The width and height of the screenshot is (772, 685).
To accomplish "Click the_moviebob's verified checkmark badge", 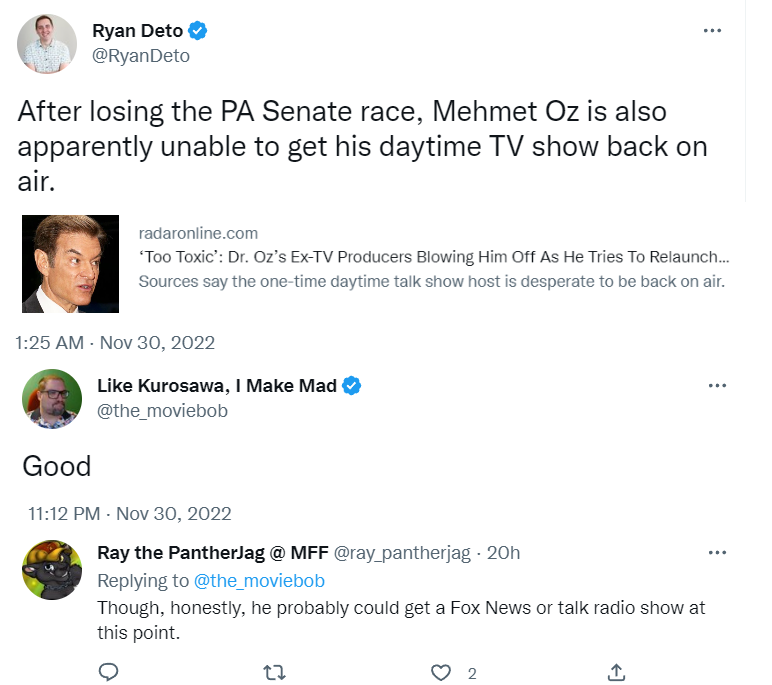I will pos(352,386).
